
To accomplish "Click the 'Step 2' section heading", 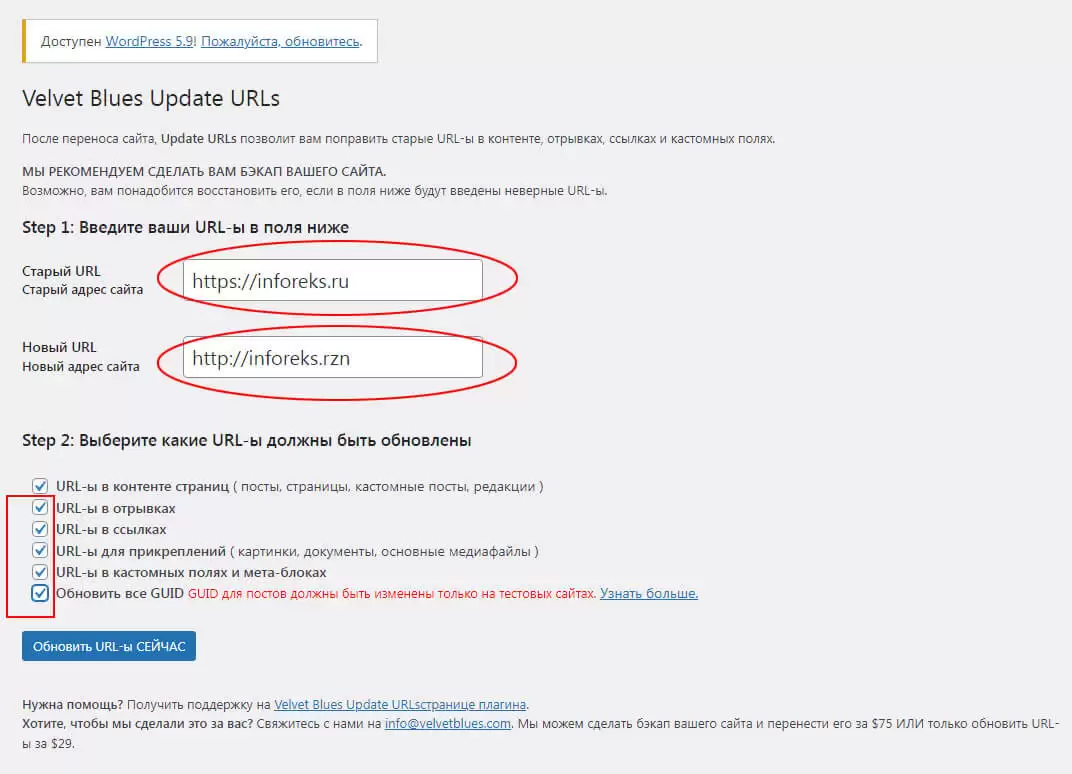I will [246, 440].
